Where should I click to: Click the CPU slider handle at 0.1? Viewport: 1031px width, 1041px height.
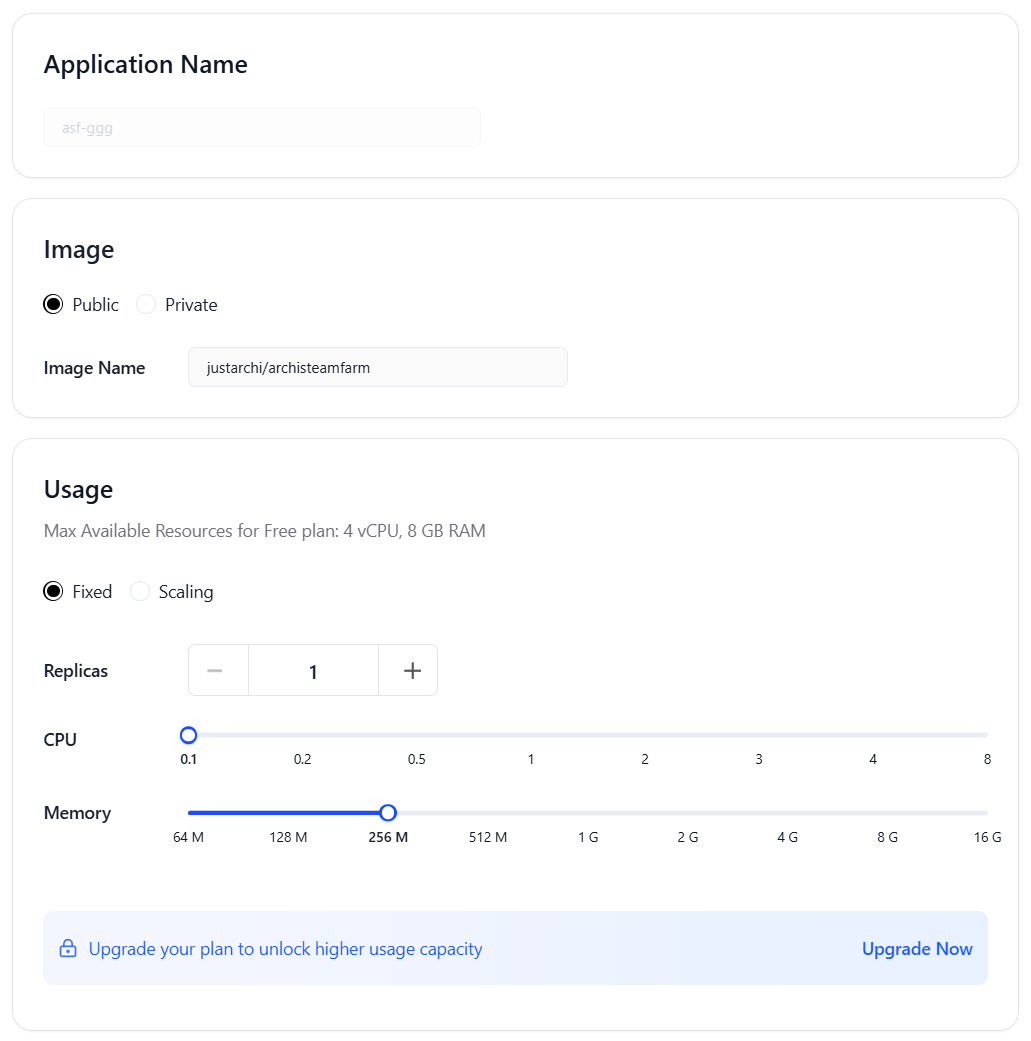tap(188, 736)
